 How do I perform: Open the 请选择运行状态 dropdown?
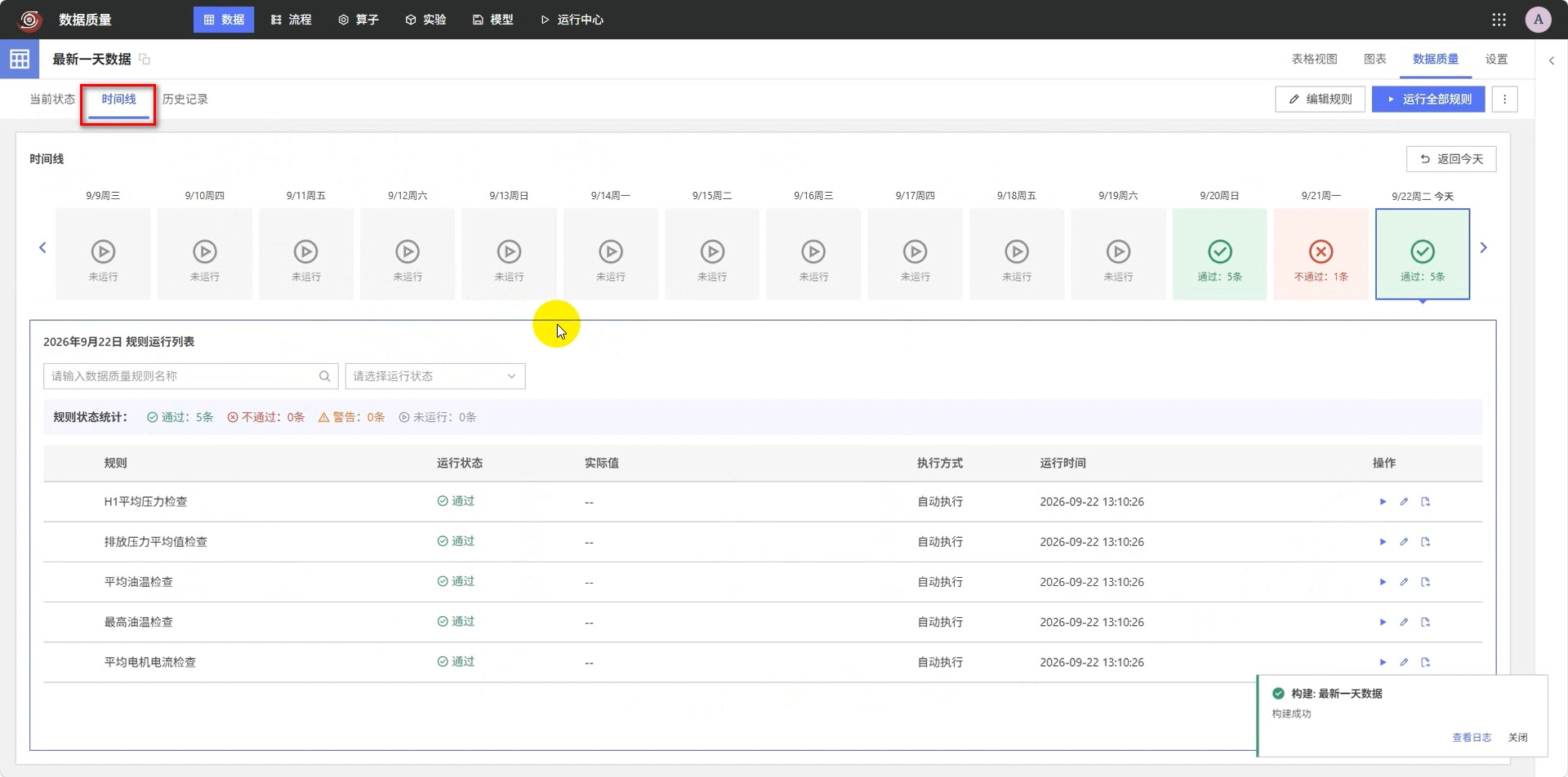435,376
